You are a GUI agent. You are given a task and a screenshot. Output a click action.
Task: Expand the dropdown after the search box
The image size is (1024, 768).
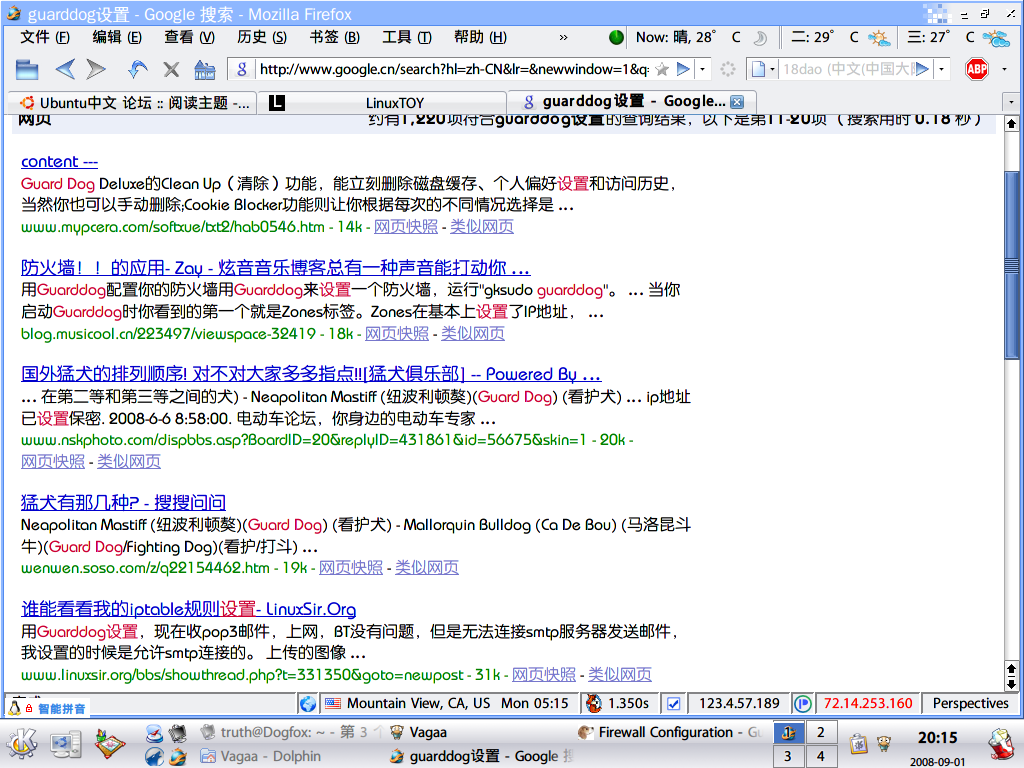tap(942, 69)
